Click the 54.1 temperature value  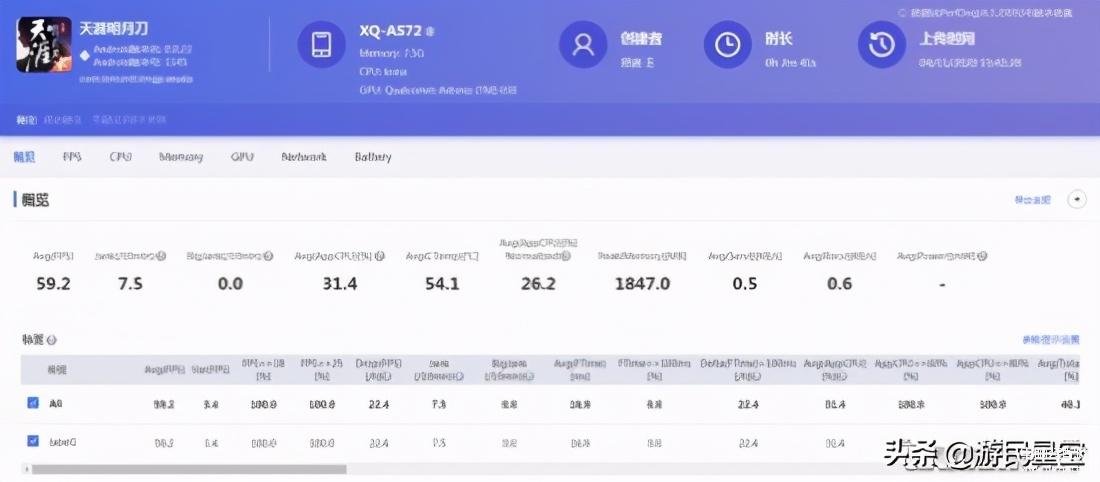442,283
